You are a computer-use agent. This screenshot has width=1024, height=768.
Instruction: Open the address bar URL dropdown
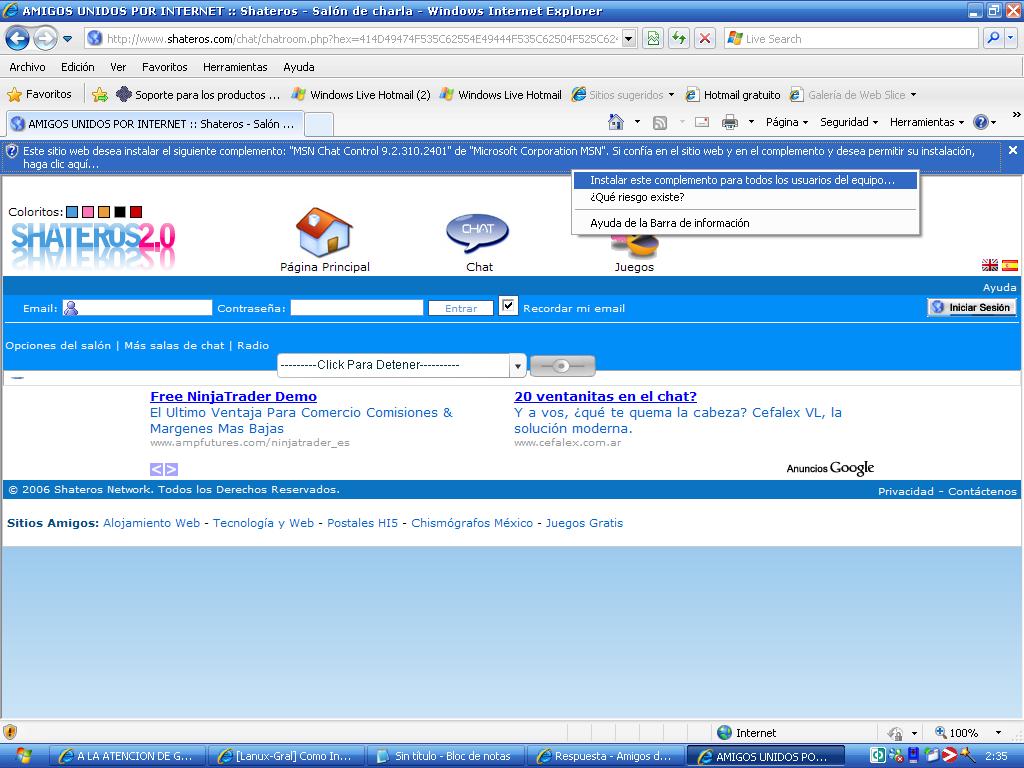(x=628, y=39)
